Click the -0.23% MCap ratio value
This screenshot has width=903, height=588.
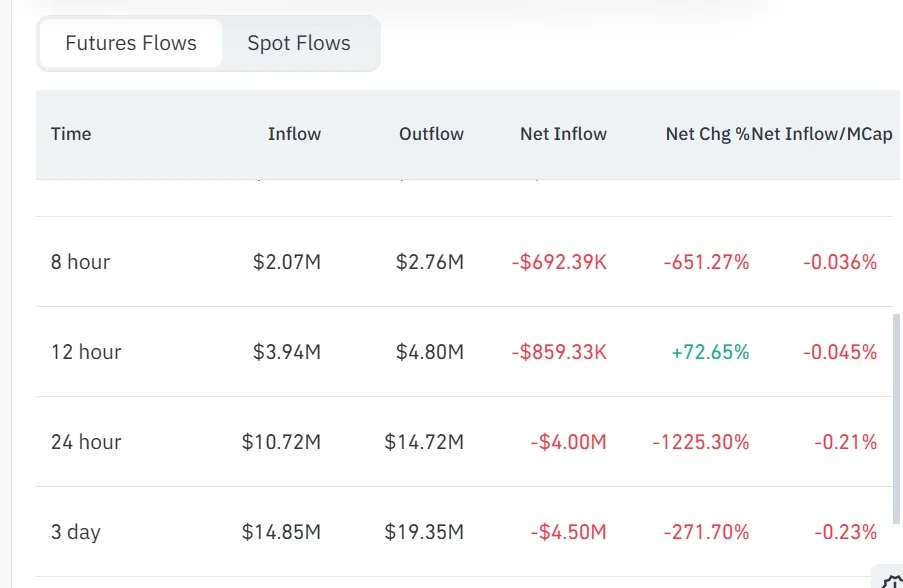845,532
